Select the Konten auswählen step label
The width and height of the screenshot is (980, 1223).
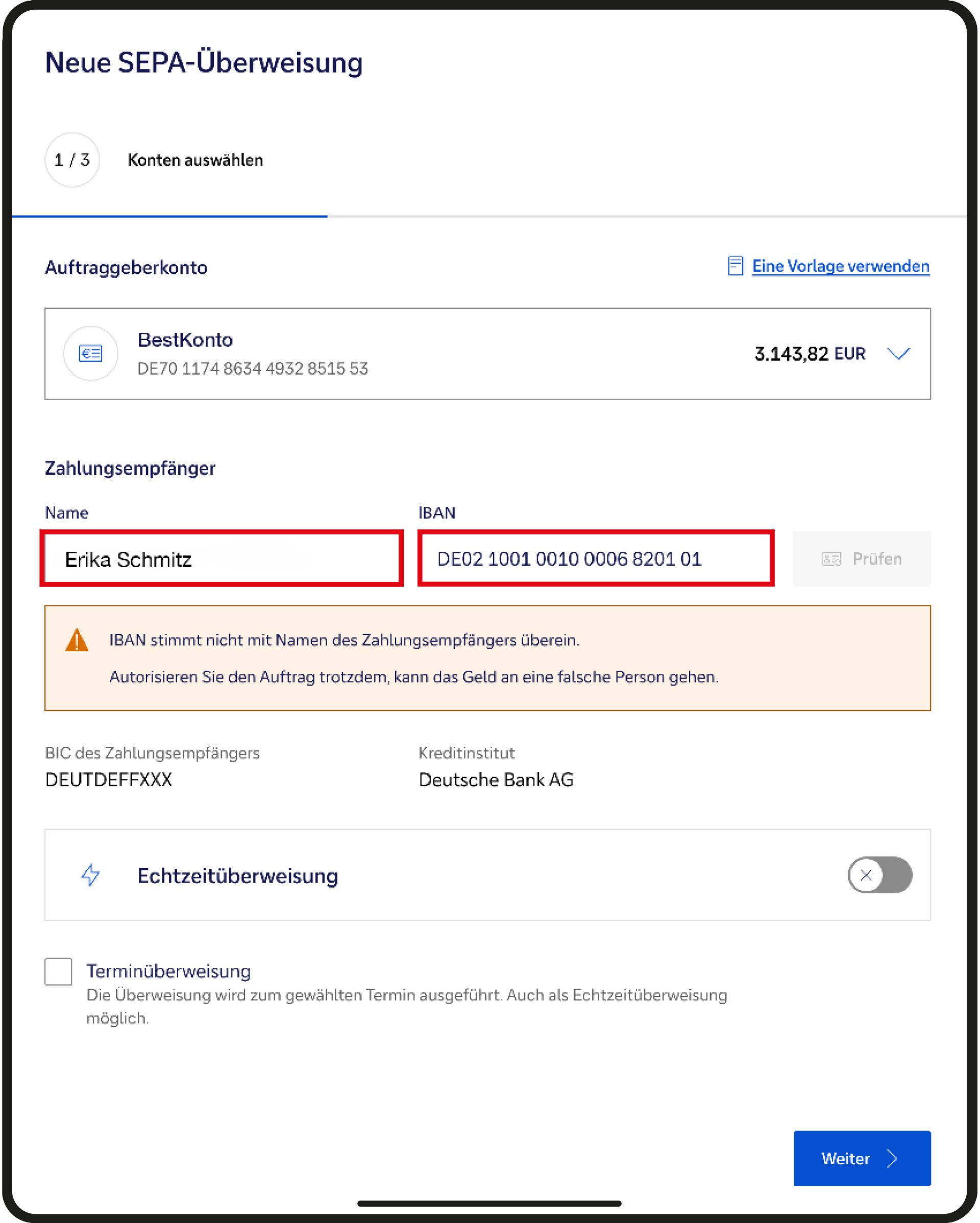tap(195, 160)
